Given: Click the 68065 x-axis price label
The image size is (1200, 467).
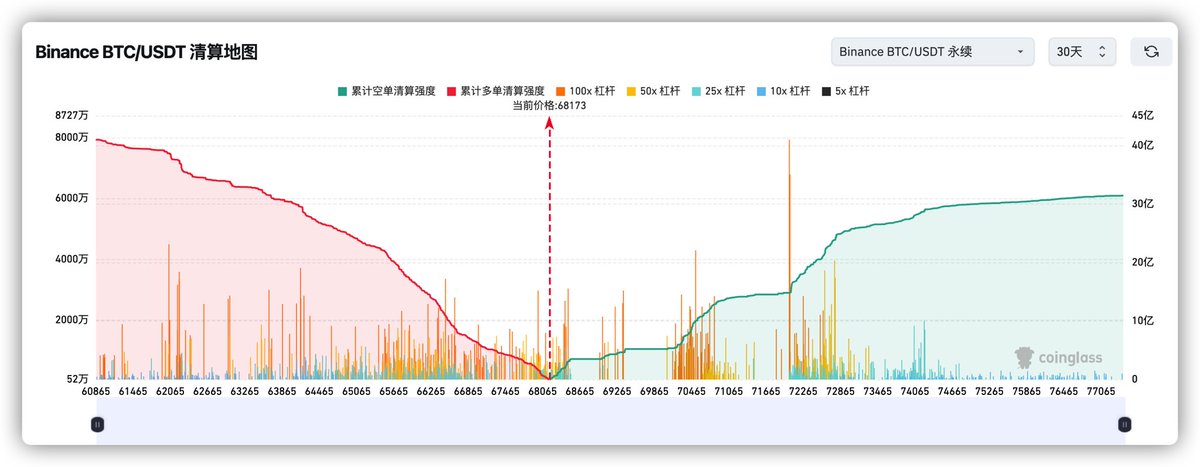Looking at the screenshot, I should click(544, 393).
